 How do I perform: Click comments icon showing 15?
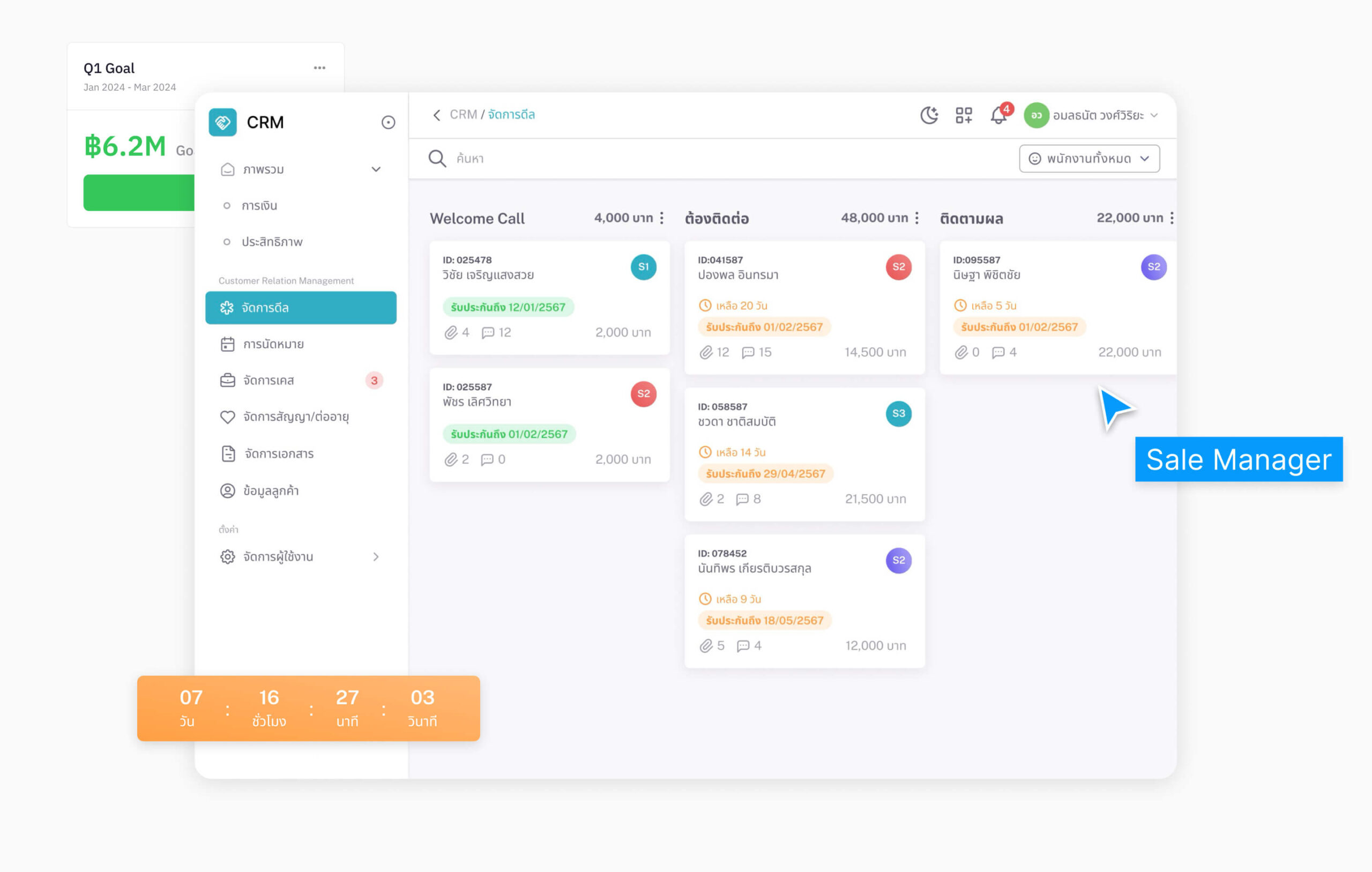point(748,352)
